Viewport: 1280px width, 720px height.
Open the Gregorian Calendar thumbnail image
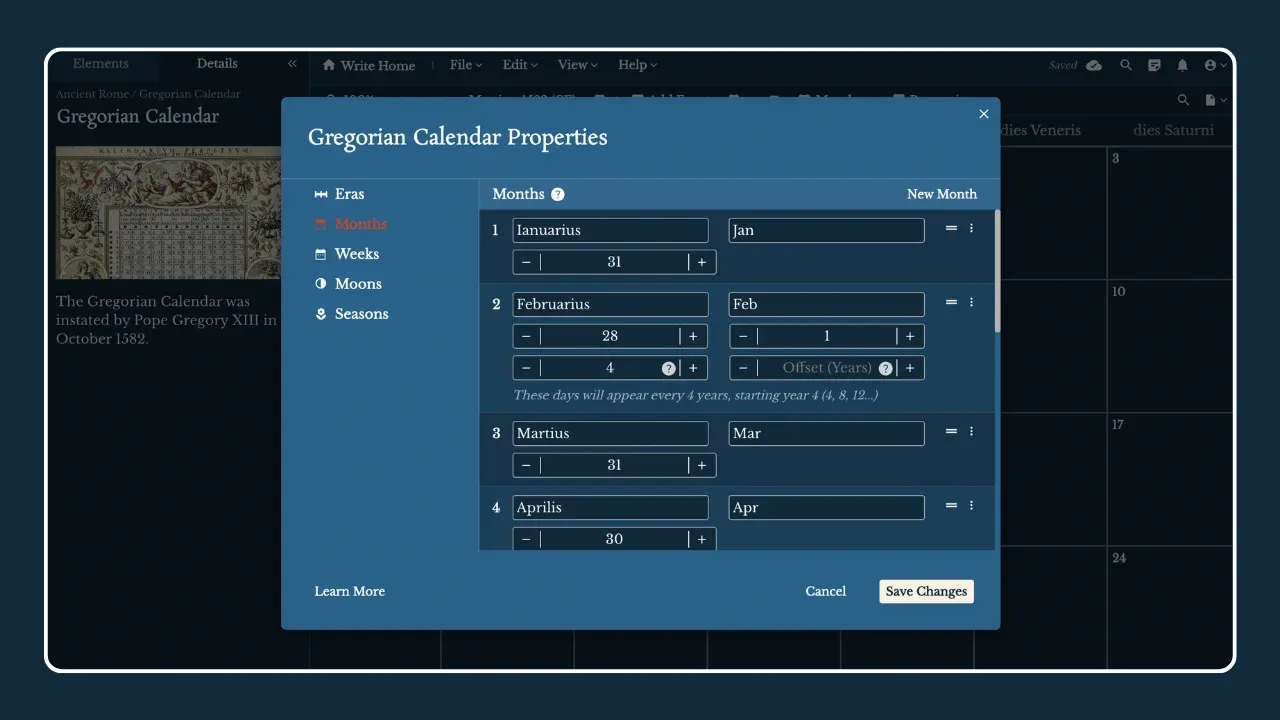pos(168,213)
